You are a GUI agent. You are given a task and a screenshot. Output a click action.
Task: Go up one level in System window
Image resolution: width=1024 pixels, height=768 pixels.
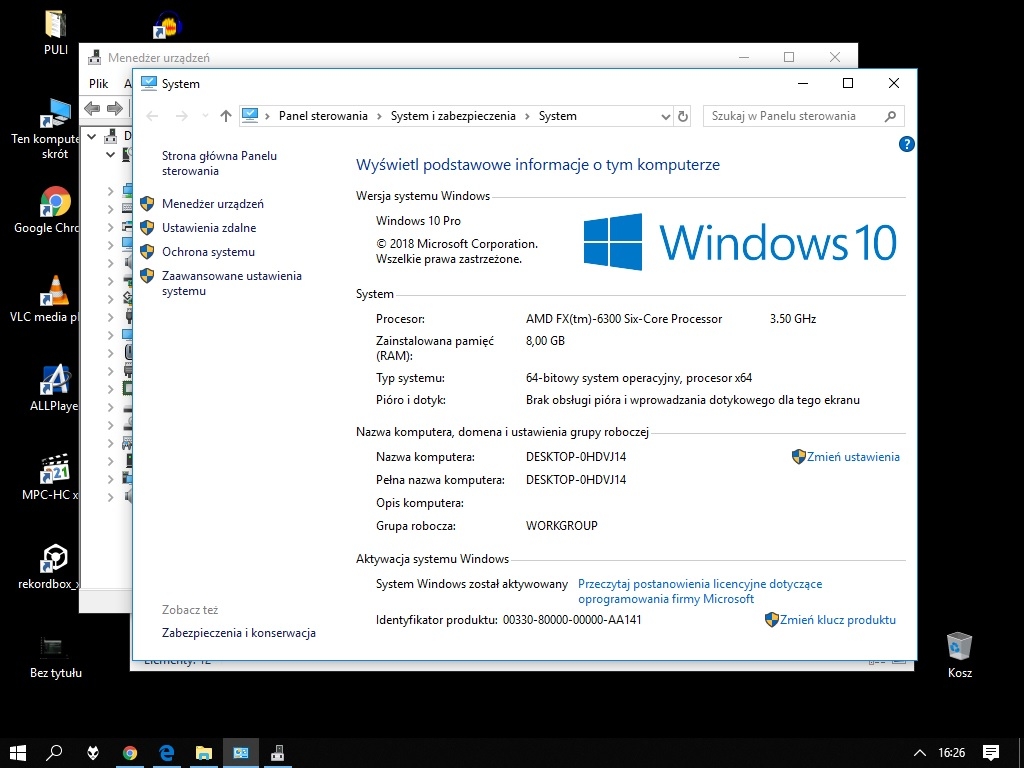coord(226,116)
